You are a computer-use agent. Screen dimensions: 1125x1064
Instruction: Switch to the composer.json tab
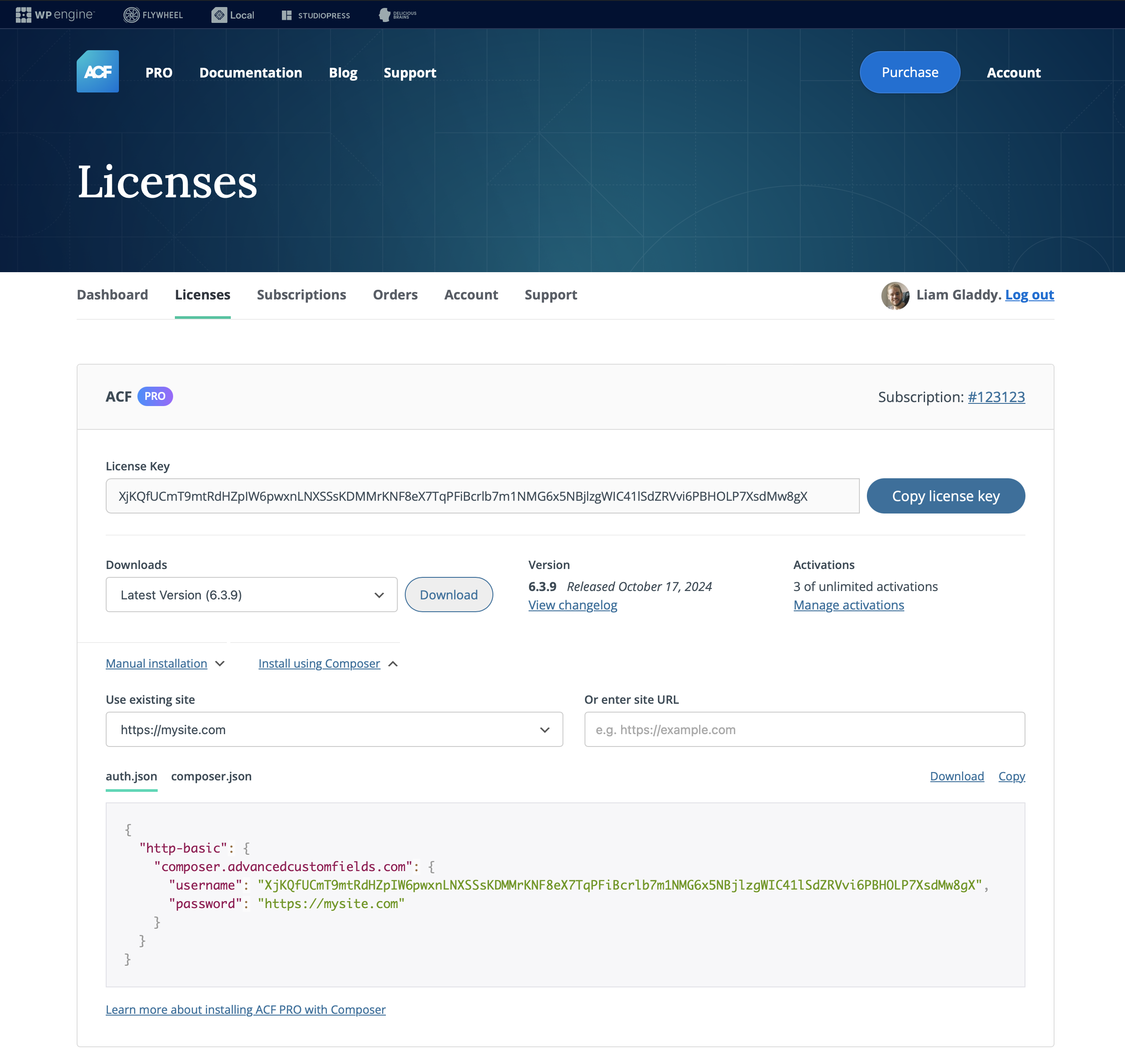click(211, 776)
